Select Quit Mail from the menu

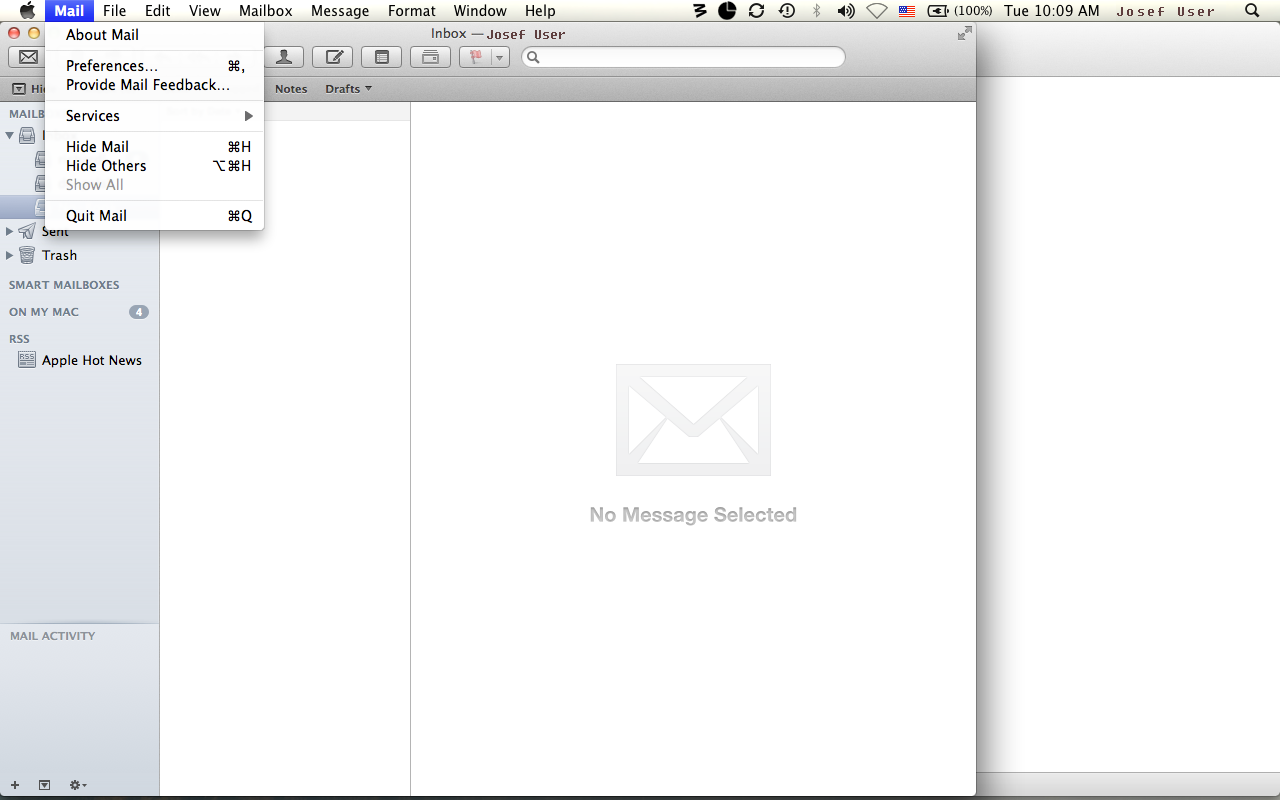click(x=96, y=216)
